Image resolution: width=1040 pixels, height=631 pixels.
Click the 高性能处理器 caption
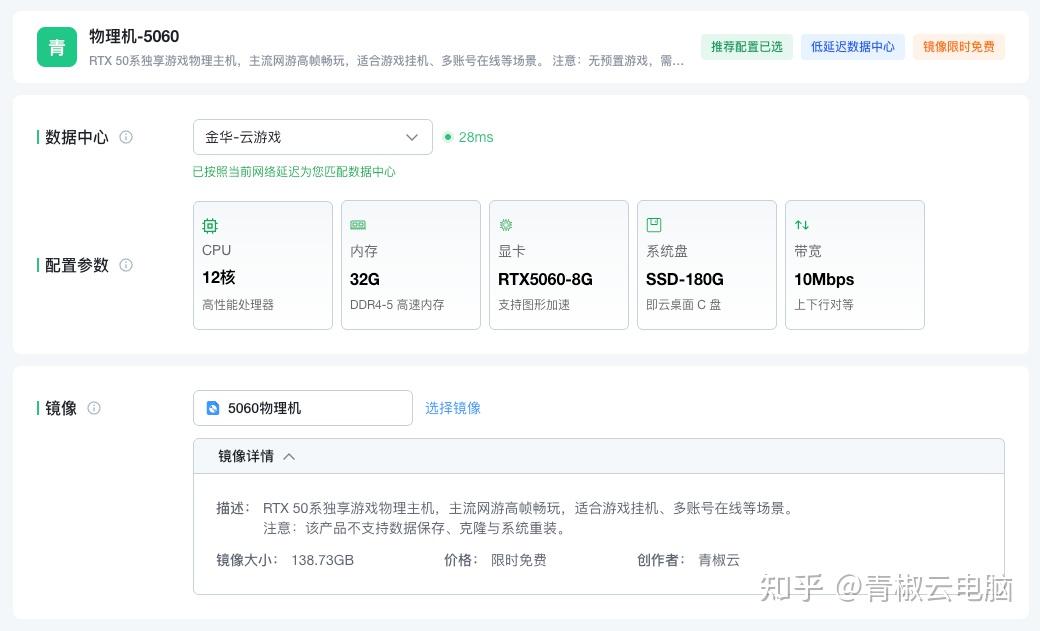(x=237, y=305)
